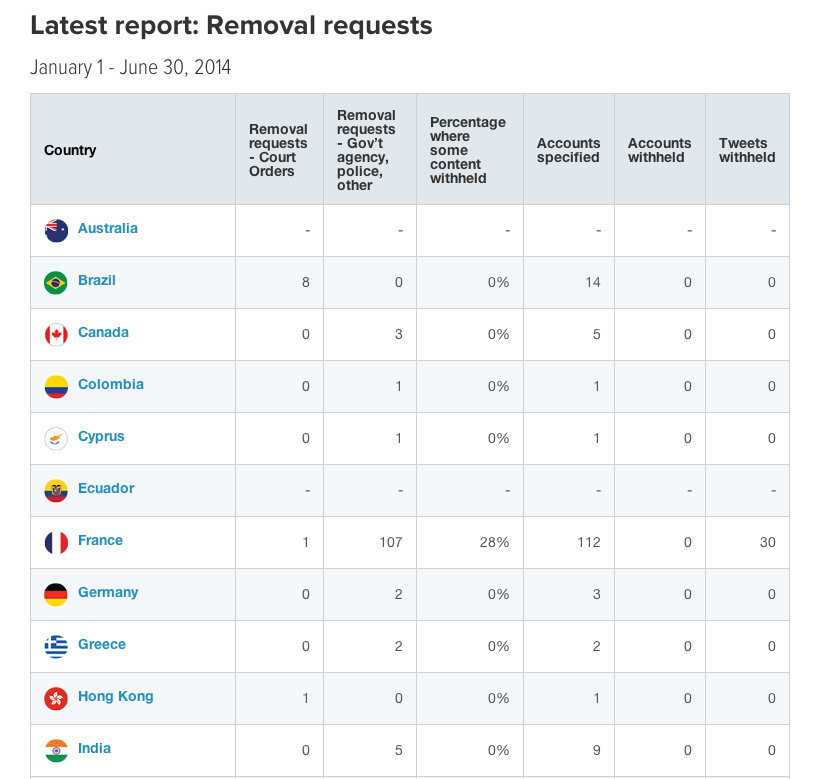Open the Greece country link
815x779 pixels.
point(102,644)
